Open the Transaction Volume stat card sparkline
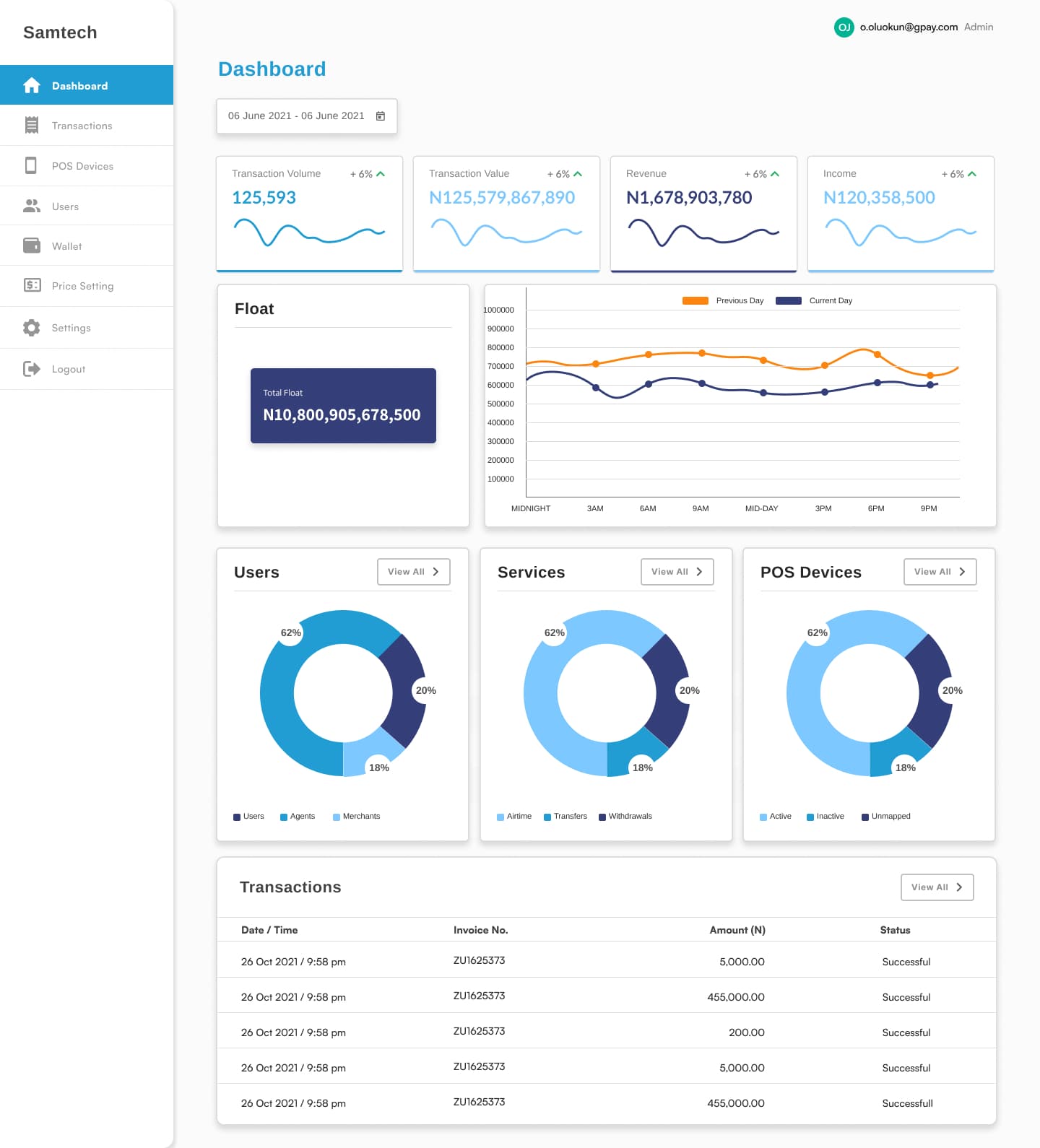This screenshot has width=1040, height=1148. click(310, 232)
